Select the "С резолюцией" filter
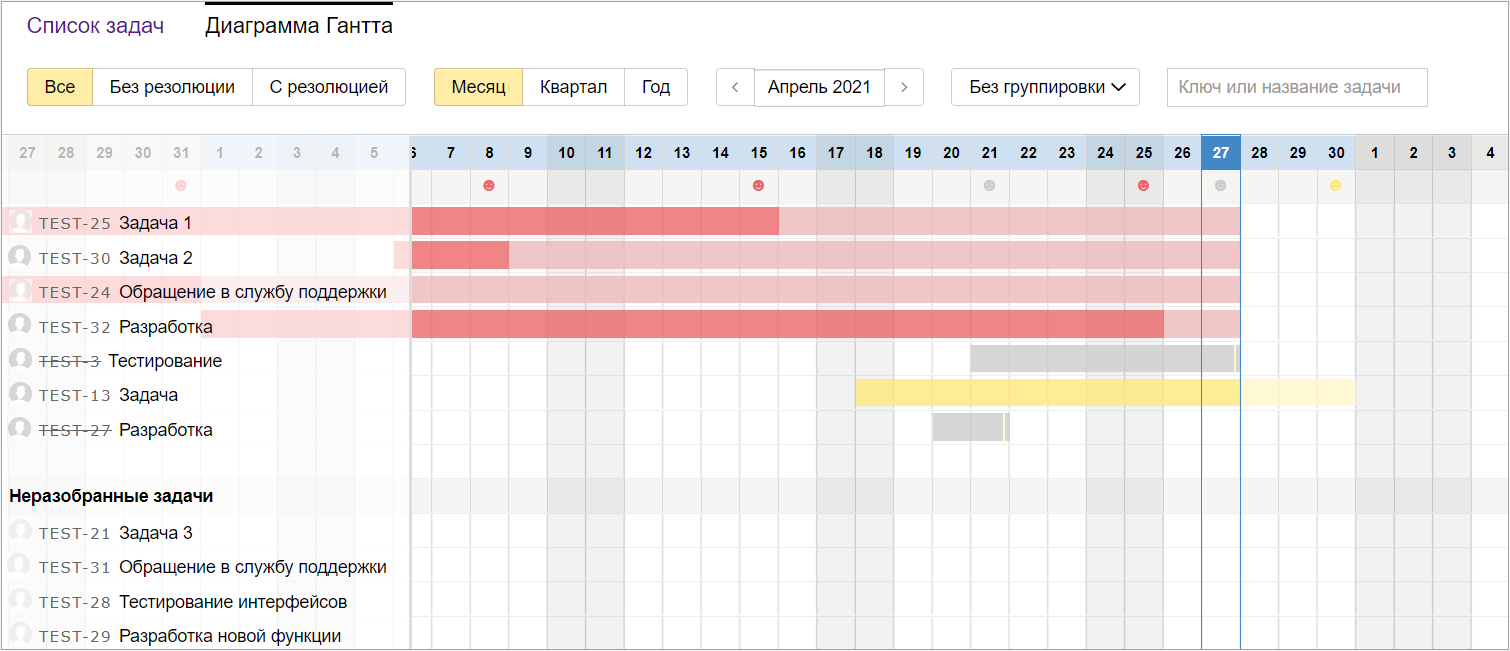This screenshot has height=651, width=1510. (329, 87)
